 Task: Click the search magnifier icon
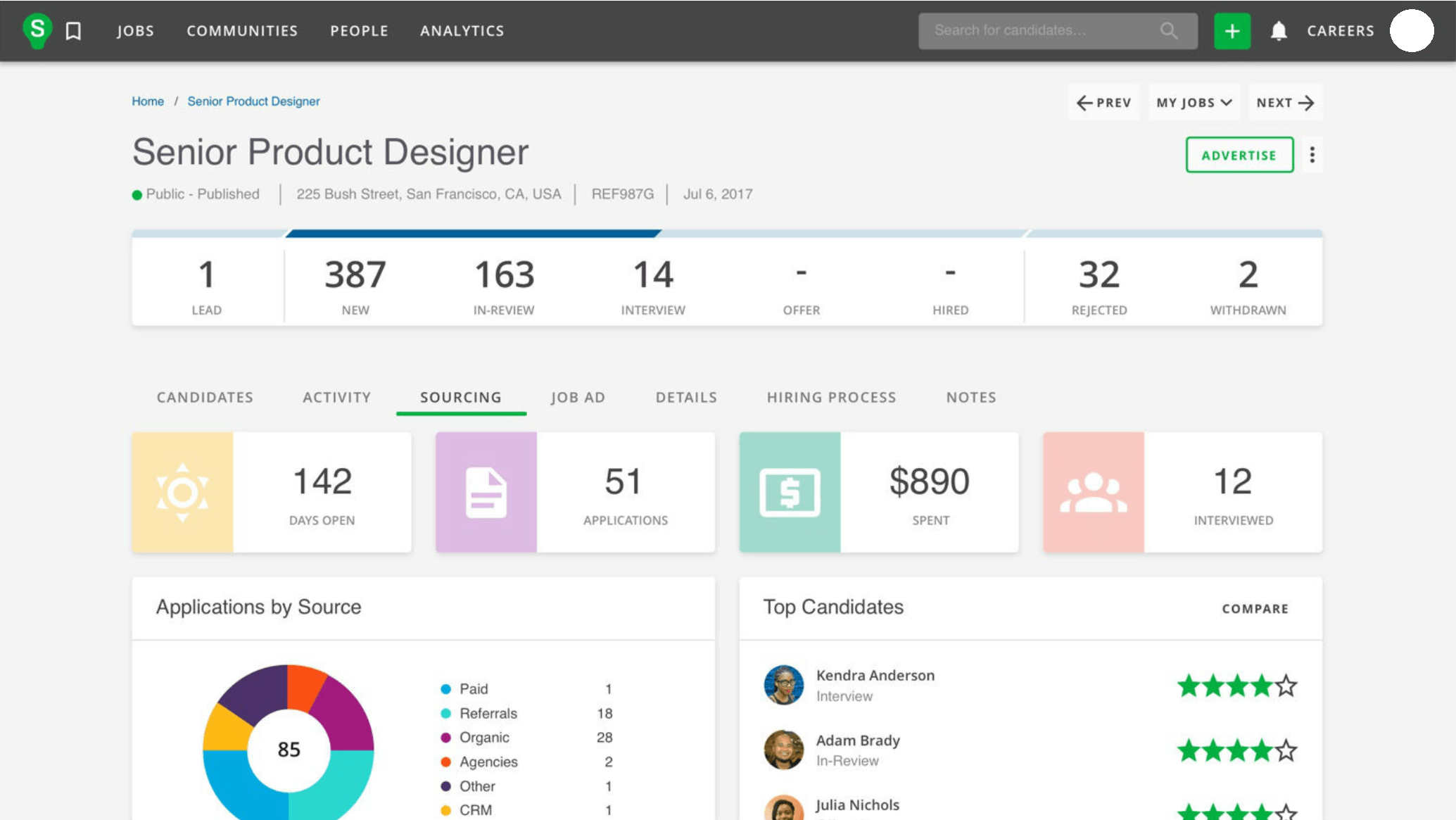click(x=1171, y=30)
